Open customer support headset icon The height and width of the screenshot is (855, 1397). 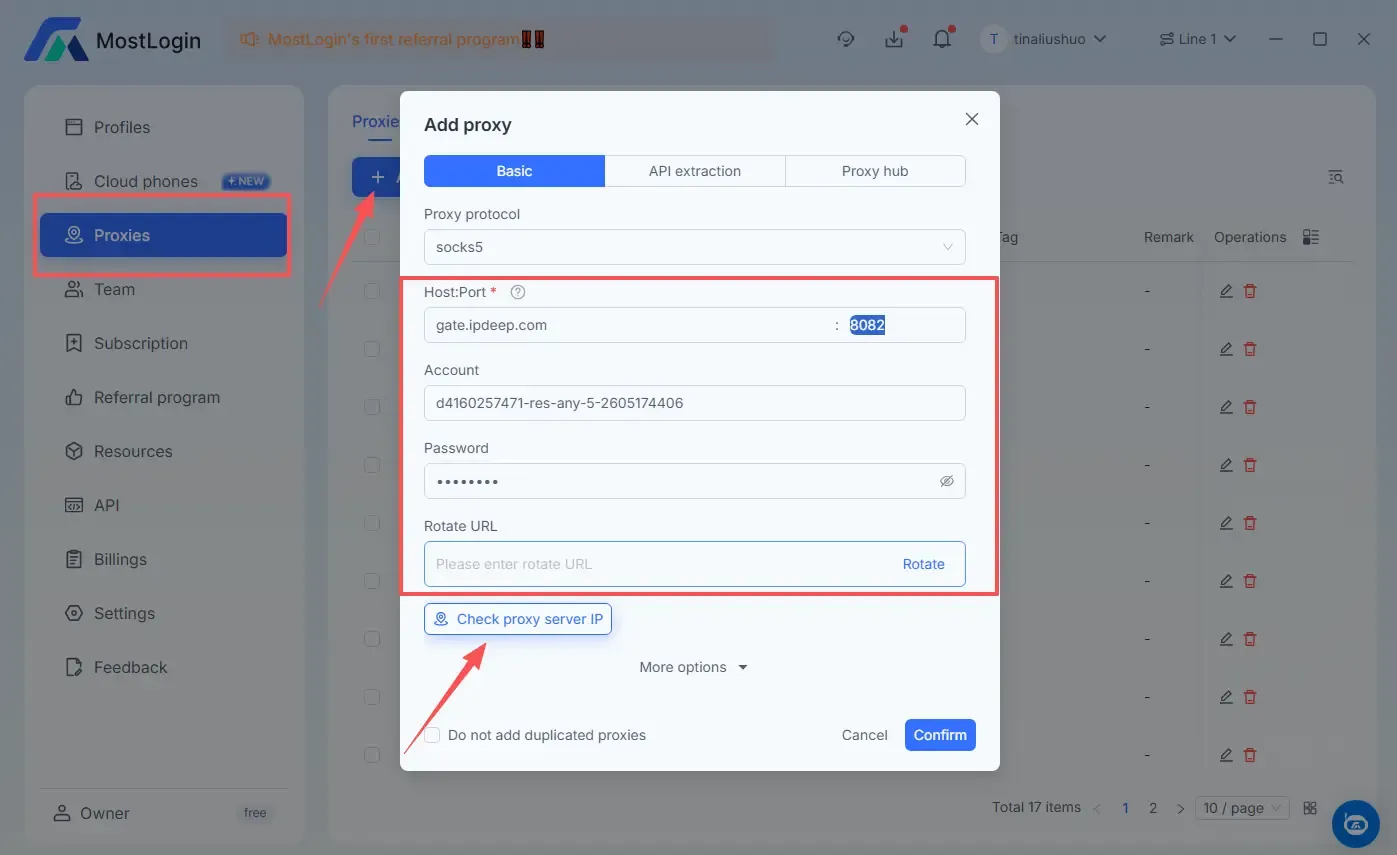pyautogui.click(x=846, y=38)
